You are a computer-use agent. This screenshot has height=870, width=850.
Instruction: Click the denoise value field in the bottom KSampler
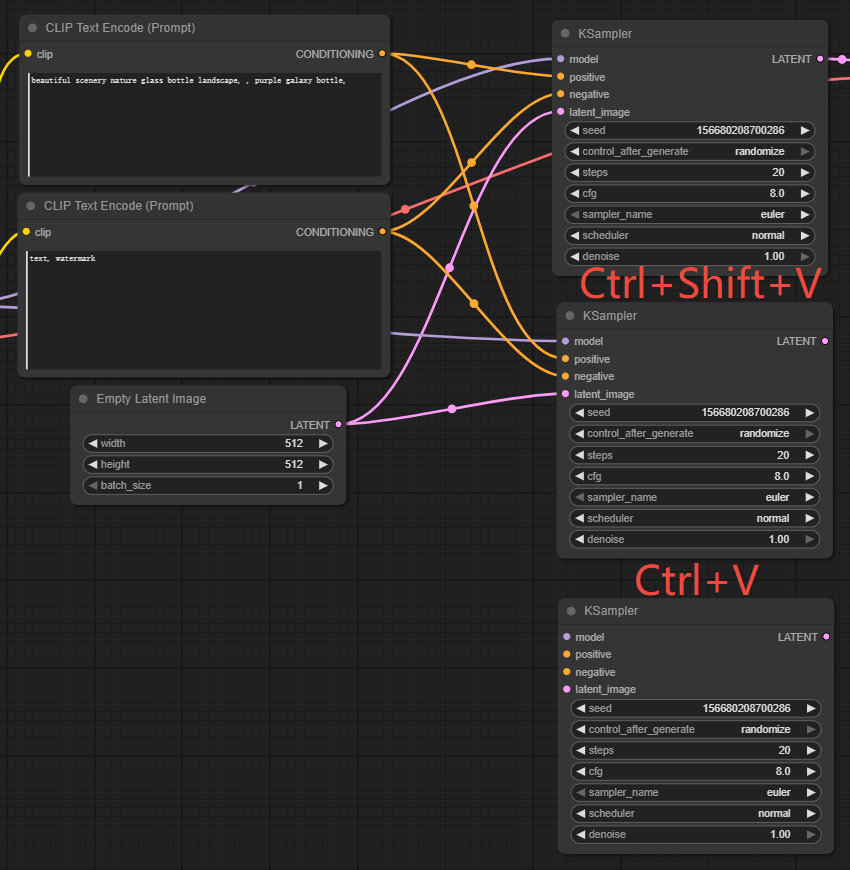[695, 834]
